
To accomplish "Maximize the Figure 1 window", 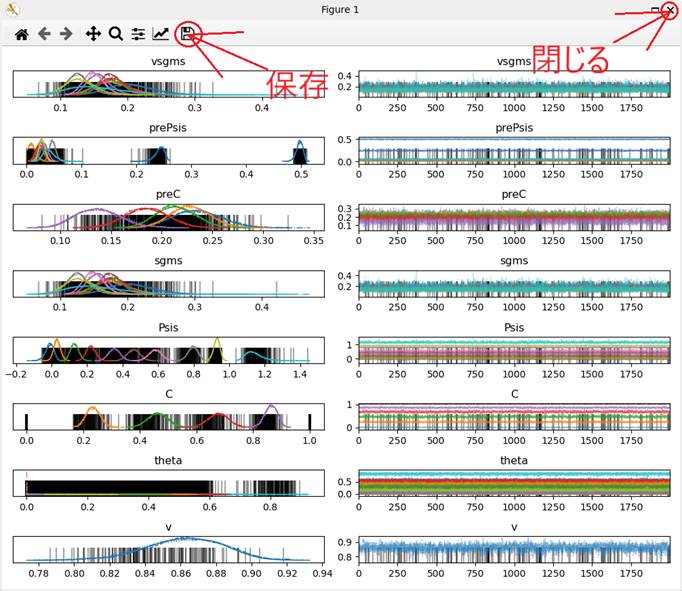I will [655, 10].
